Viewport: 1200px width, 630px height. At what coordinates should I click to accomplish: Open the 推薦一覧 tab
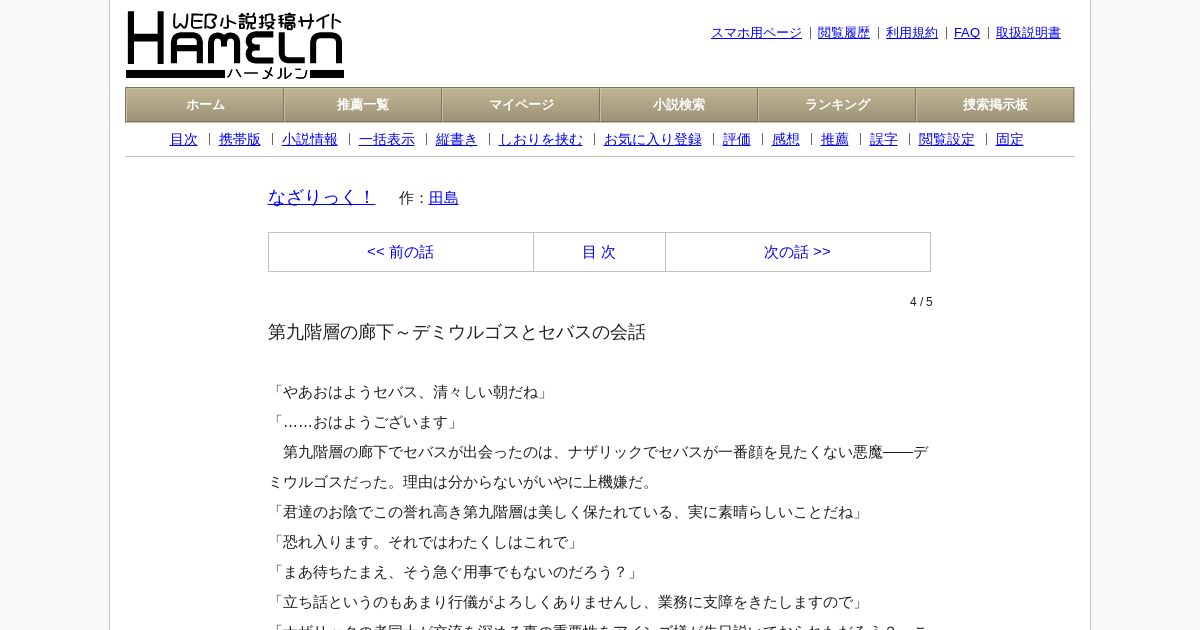(x=363, y=105)
